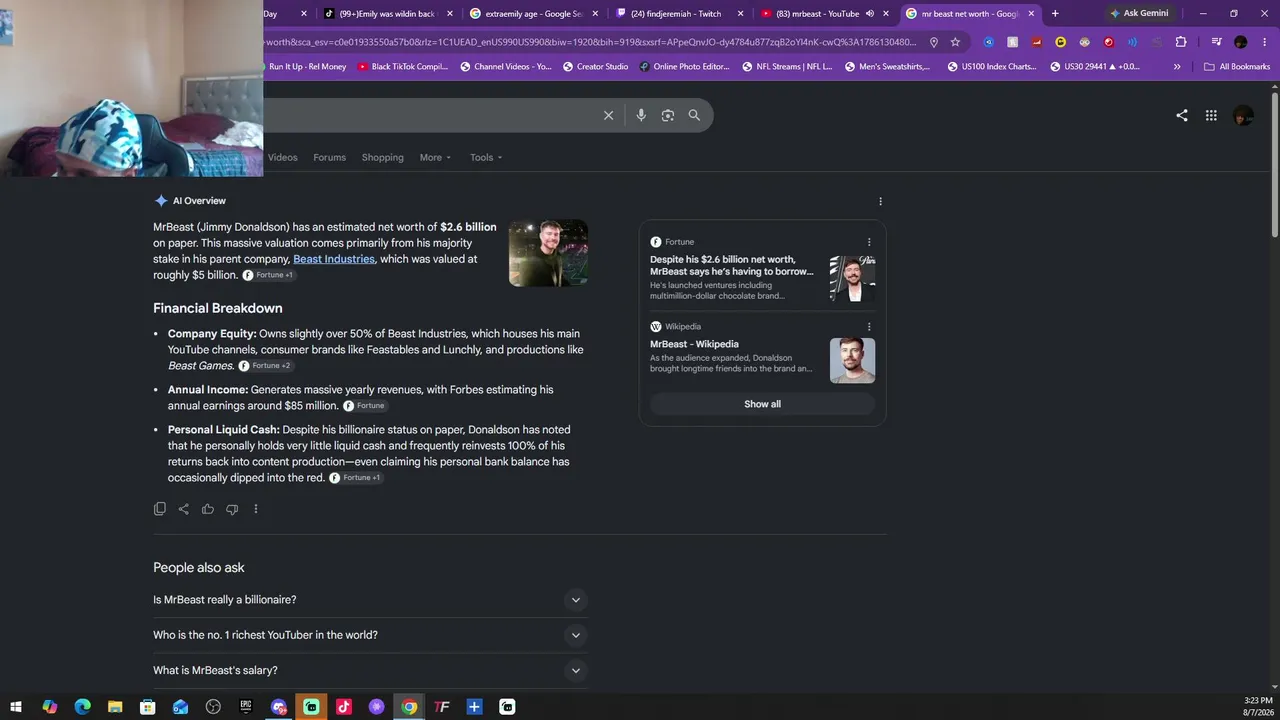1280x720 pixels.
Task: Switch to the Emily was wildin TikTok tab
Action: pyautogui.click(x=388, y=14)
